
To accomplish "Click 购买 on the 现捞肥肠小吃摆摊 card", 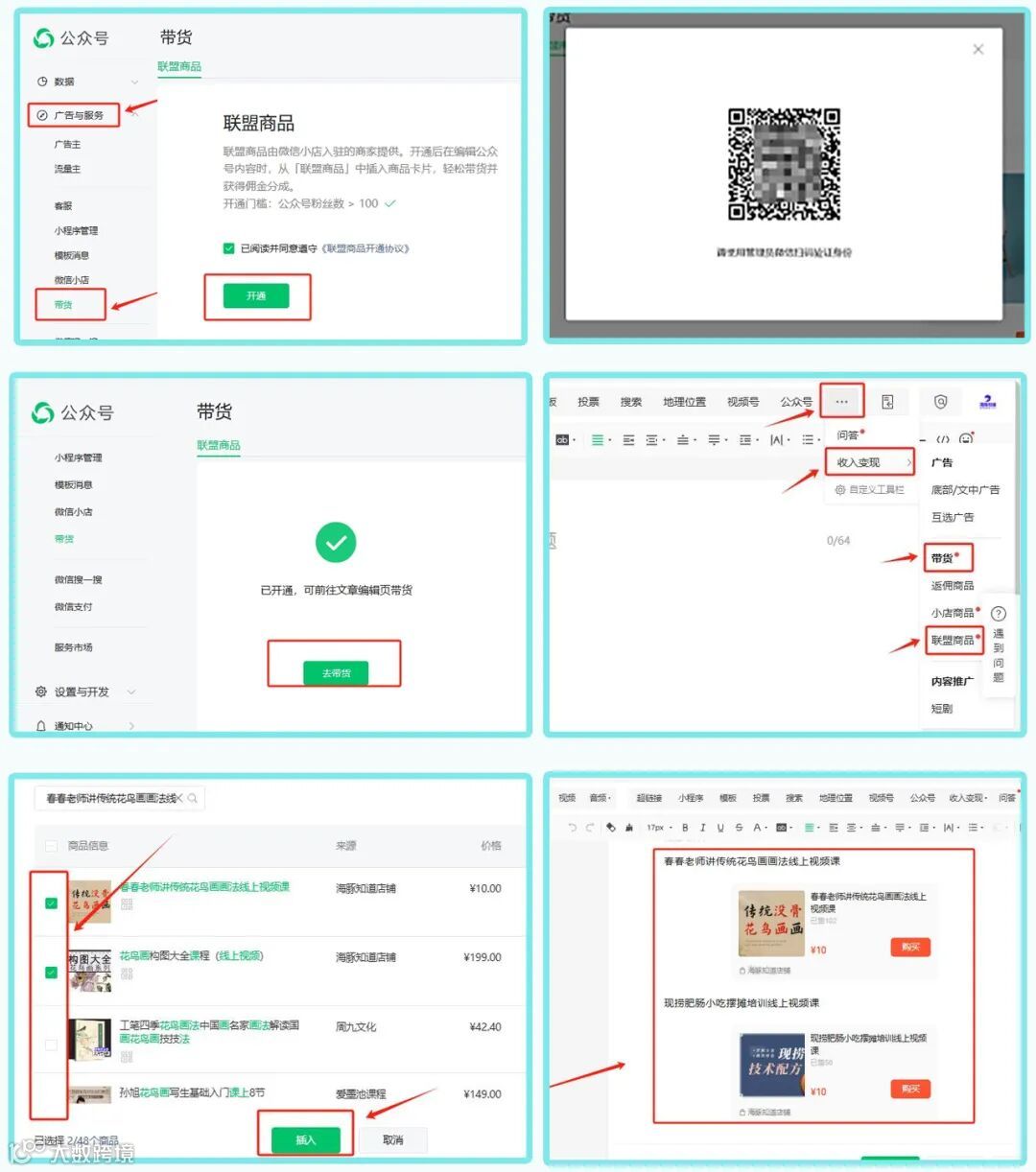I will (910, 1089).
